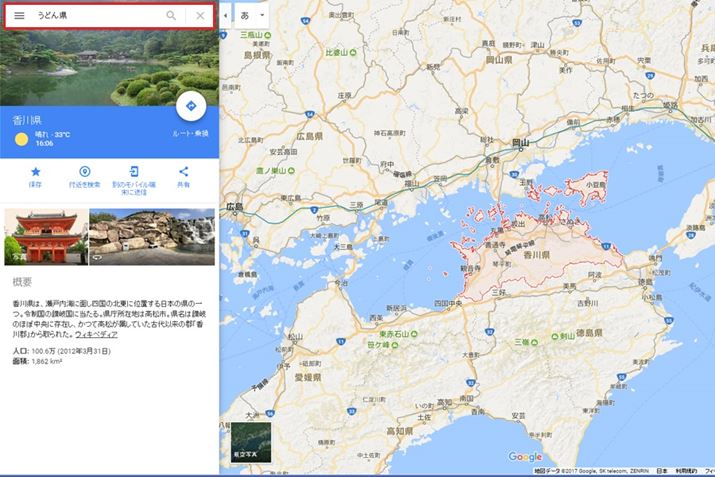Open the red temple photo thumbnail
715x477 pixels.
pyautogui.click(x=46, y=236)
